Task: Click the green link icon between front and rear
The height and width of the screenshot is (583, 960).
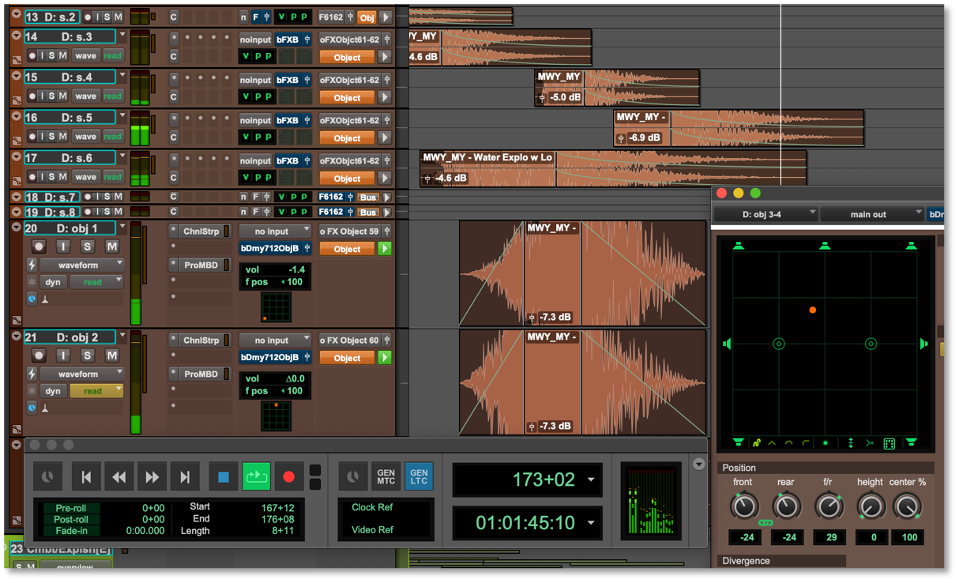Action: point(765,523)
